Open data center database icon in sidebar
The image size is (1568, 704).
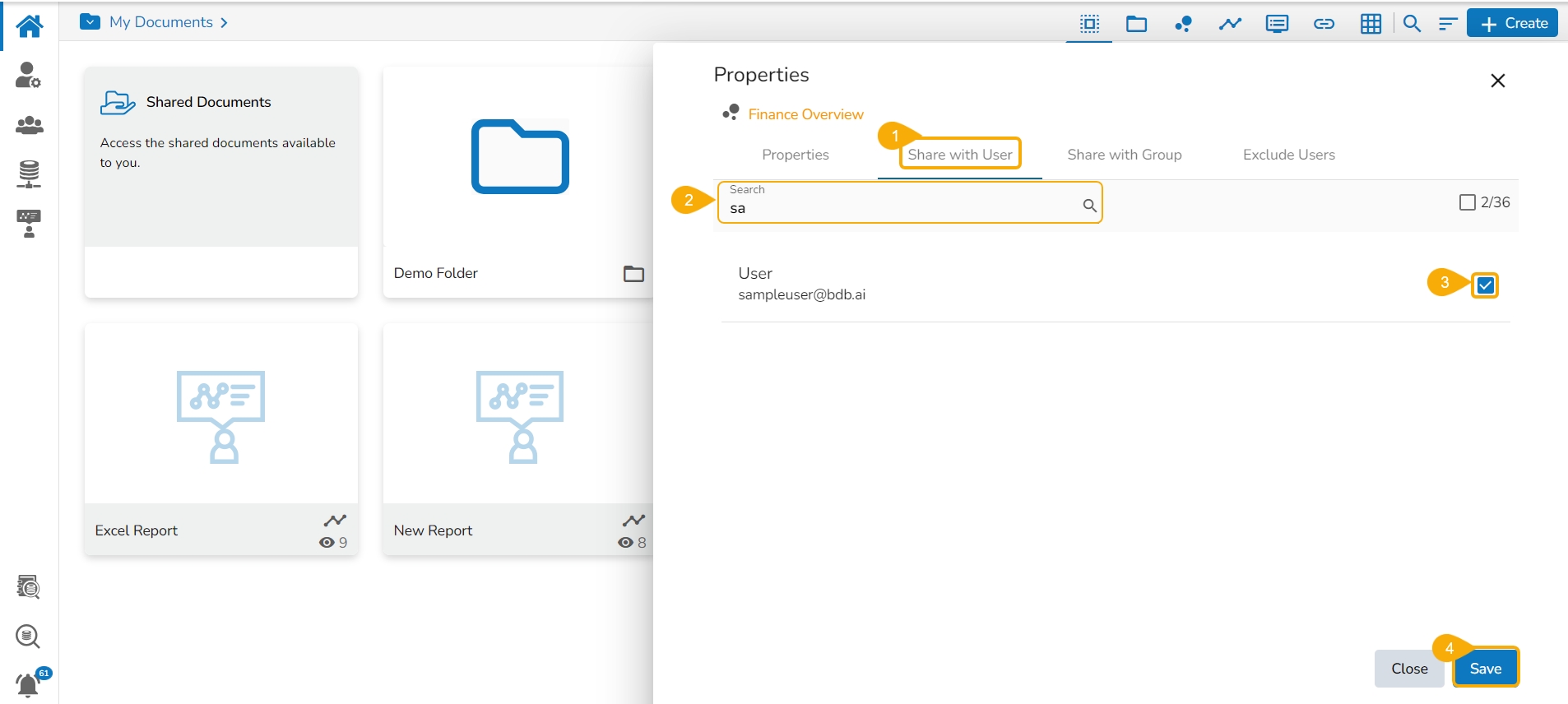tap(29, 174)
